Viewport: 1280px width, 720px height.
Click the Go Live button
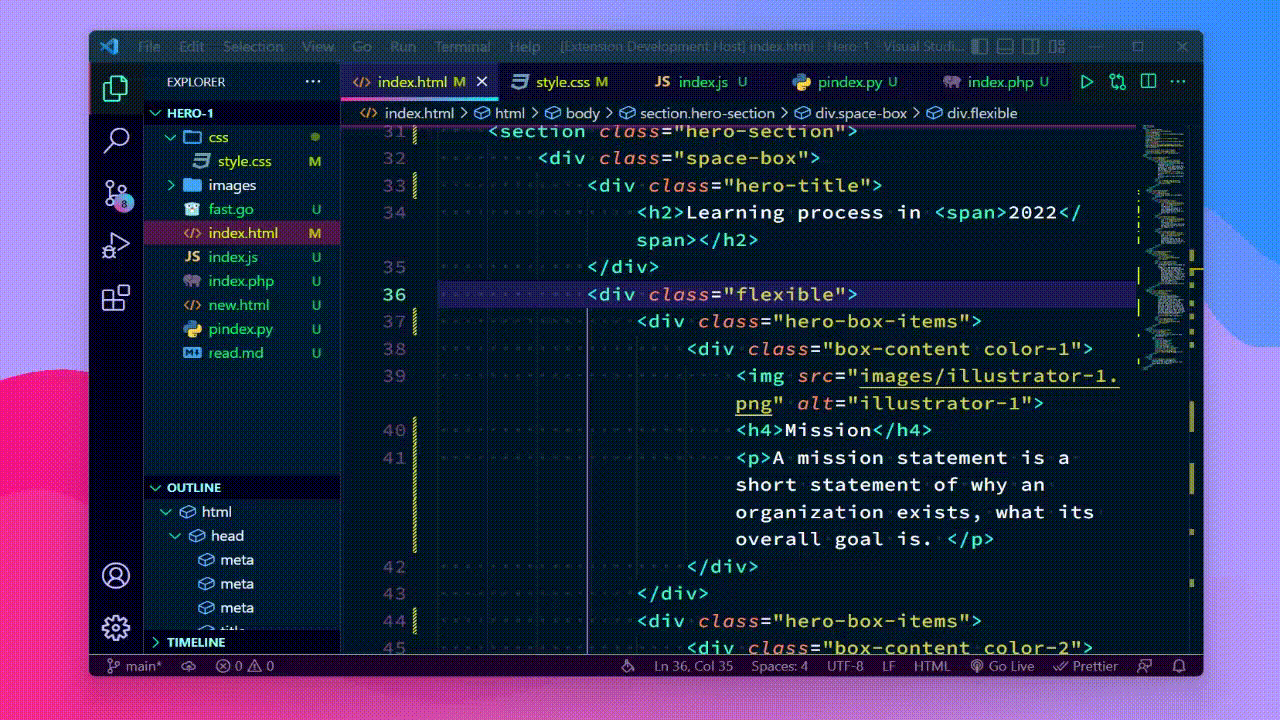(1002, 666)
